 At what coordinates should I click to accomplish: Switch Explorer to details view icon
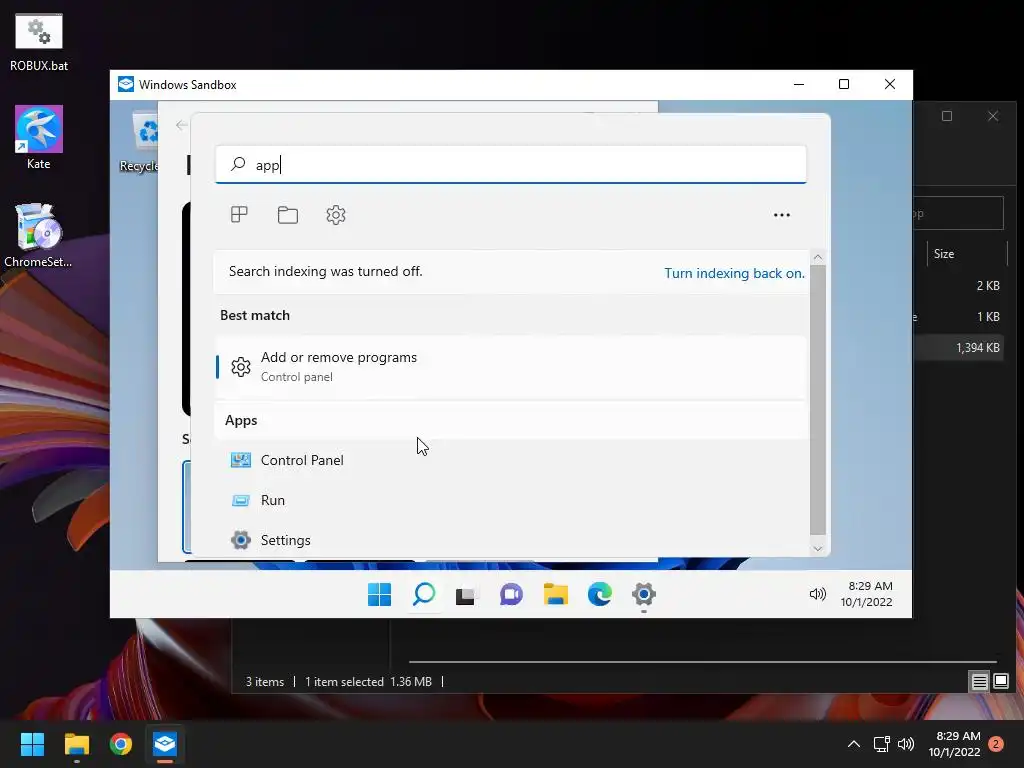pos(979,682)
